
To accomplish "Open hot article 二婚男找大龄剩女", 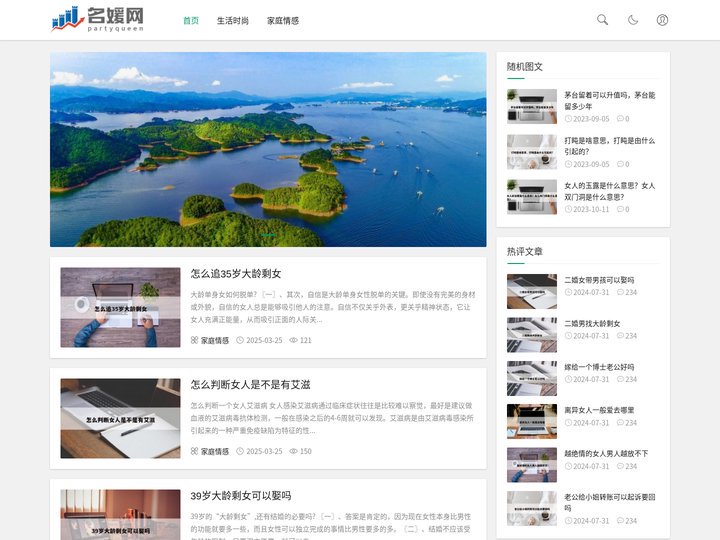I will pos(592,324).
